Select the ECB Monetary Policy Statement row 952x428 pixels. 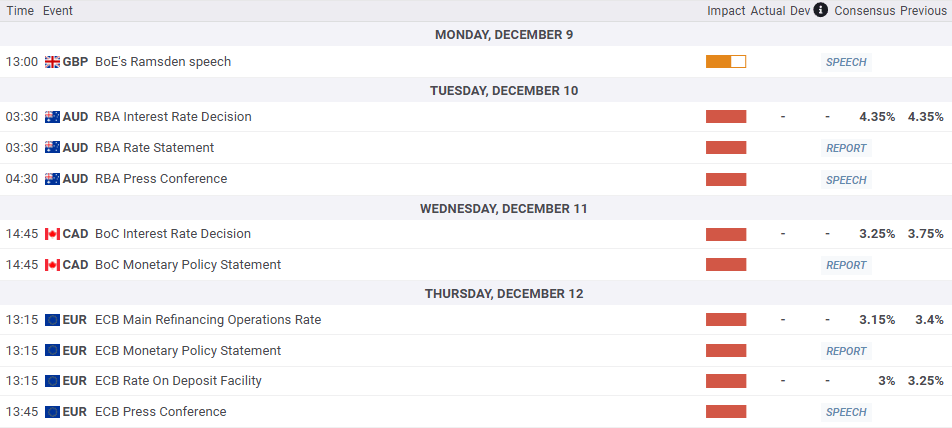click(188, 351)
